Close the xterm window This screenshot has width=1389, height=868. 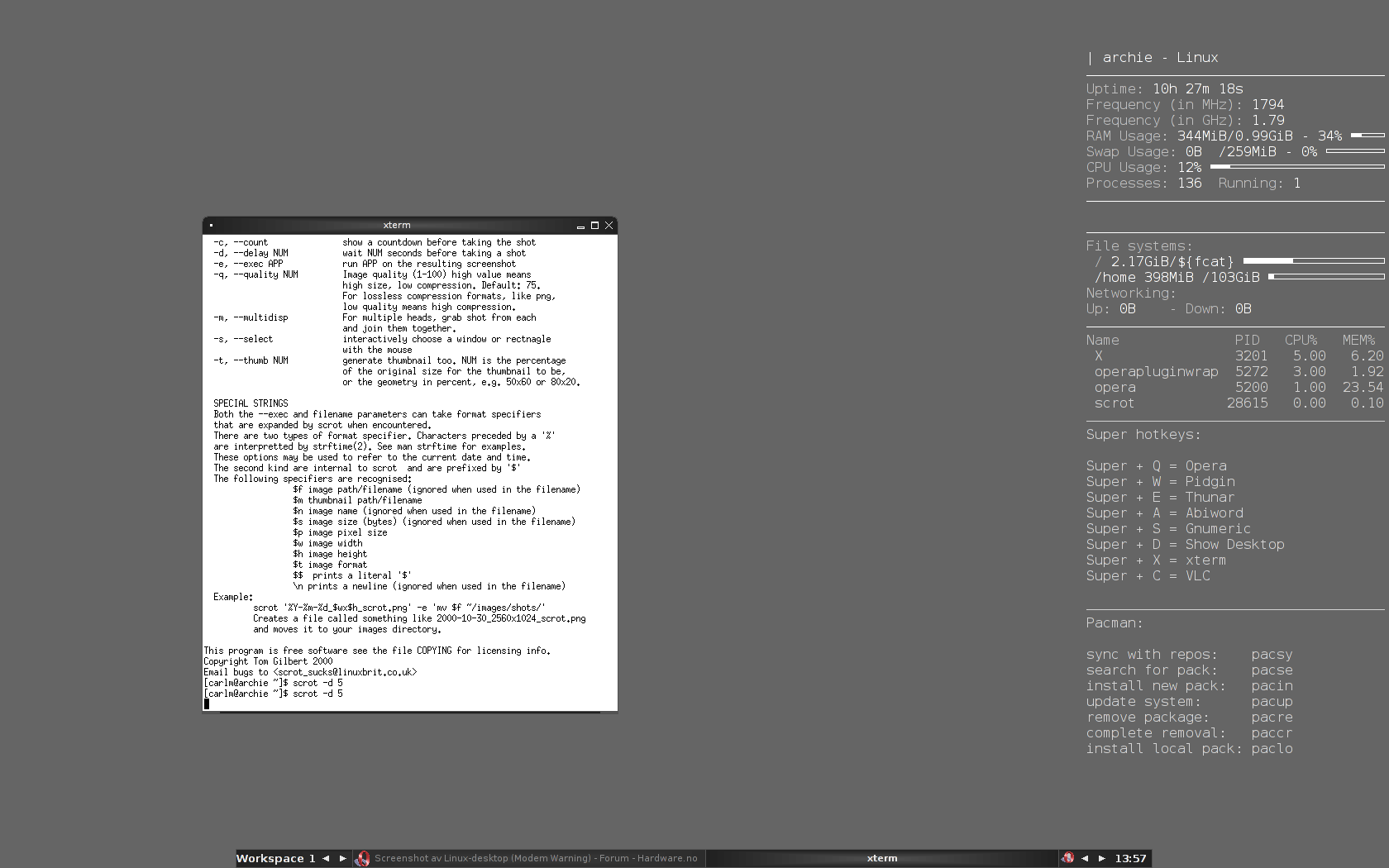609,226
